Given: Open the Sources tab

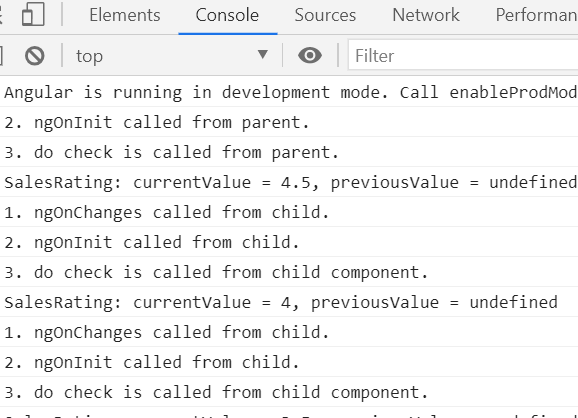Looking at the screenshot, I should click(x=325, y=15).
